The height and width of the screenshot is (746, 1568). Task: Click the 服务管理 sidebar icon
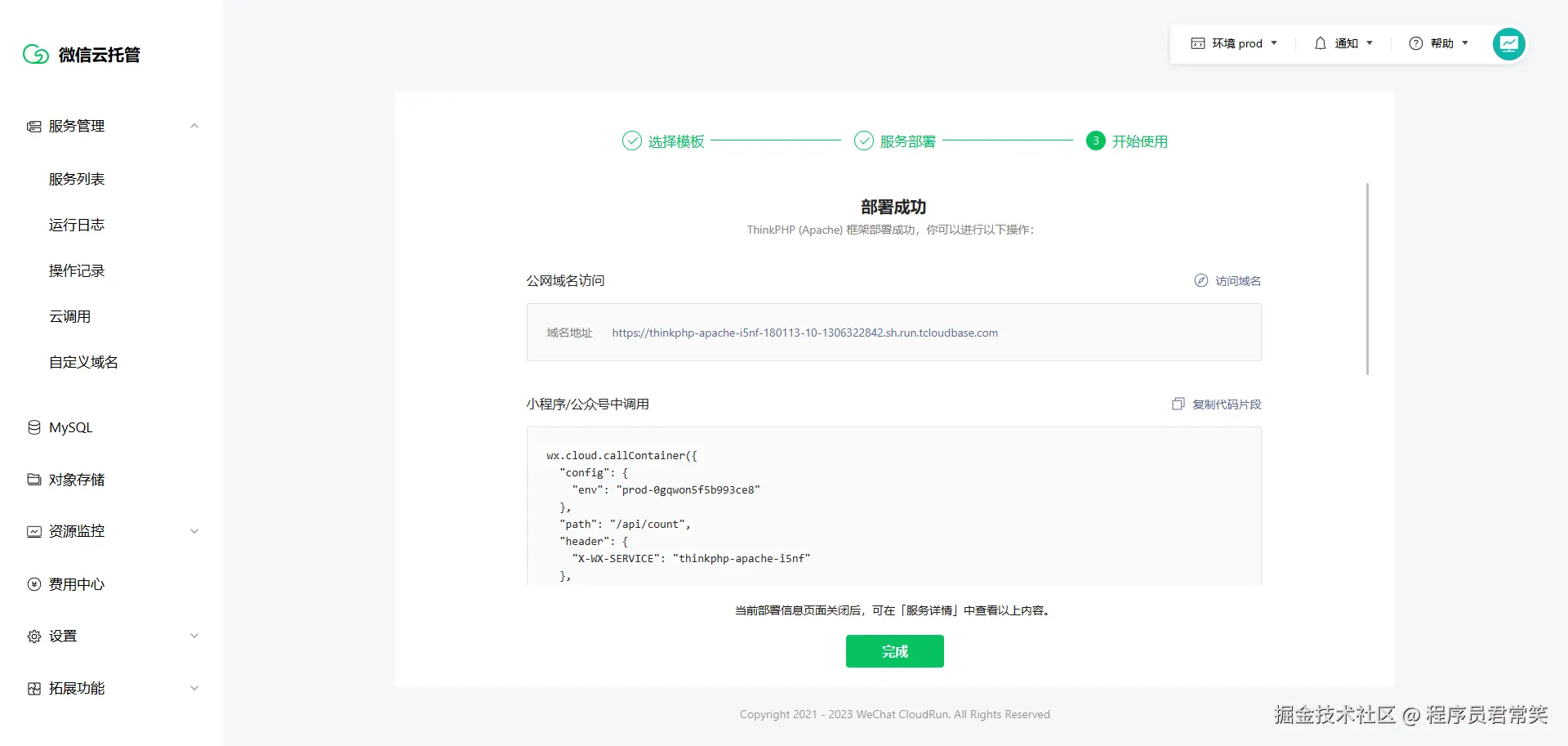click(34, 127)
